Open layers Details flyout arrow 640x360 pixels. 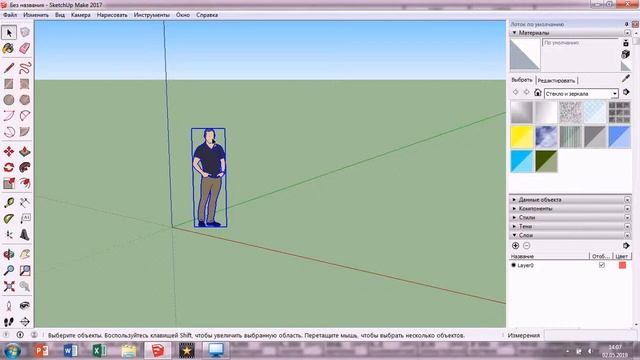[x=626, y=245]
